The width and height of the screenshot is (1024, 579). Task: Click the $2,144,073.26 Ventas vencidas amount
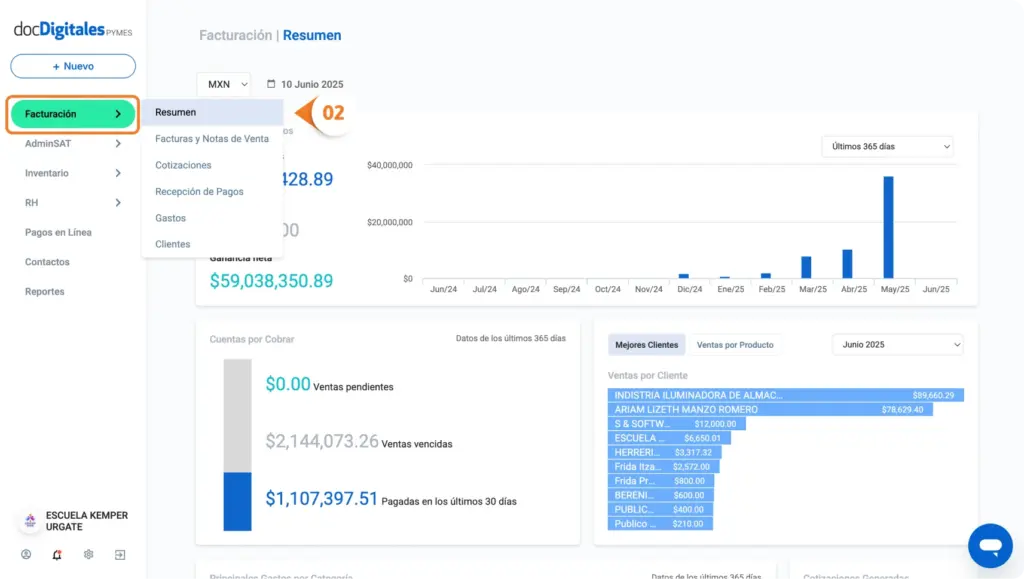(322, 441)
